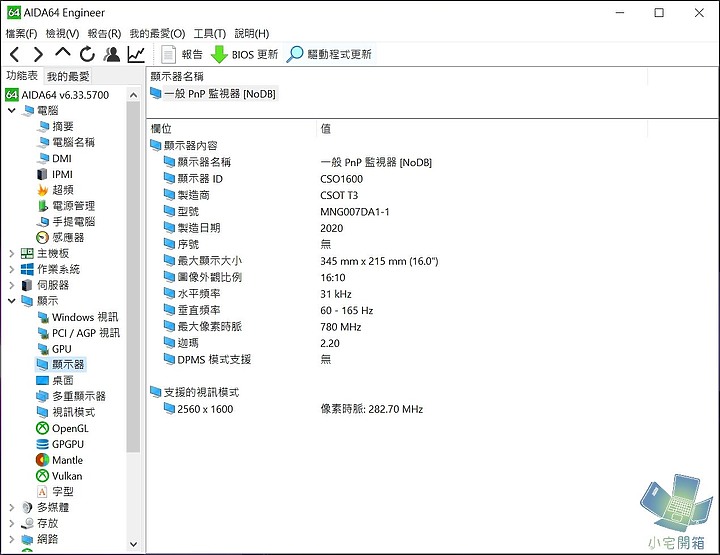Select the 電源管理 battery icon
The height and width of the screenshot is (555, 720).
pos(42,206)
